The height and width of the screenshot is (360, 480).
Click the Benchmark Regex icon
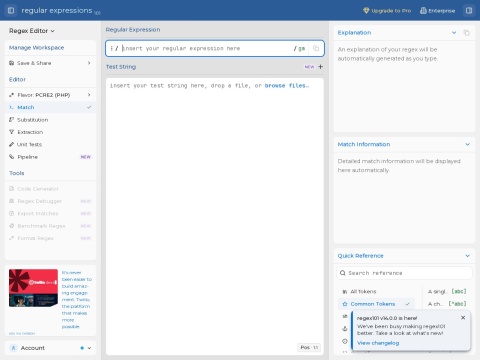pos(11,226)
